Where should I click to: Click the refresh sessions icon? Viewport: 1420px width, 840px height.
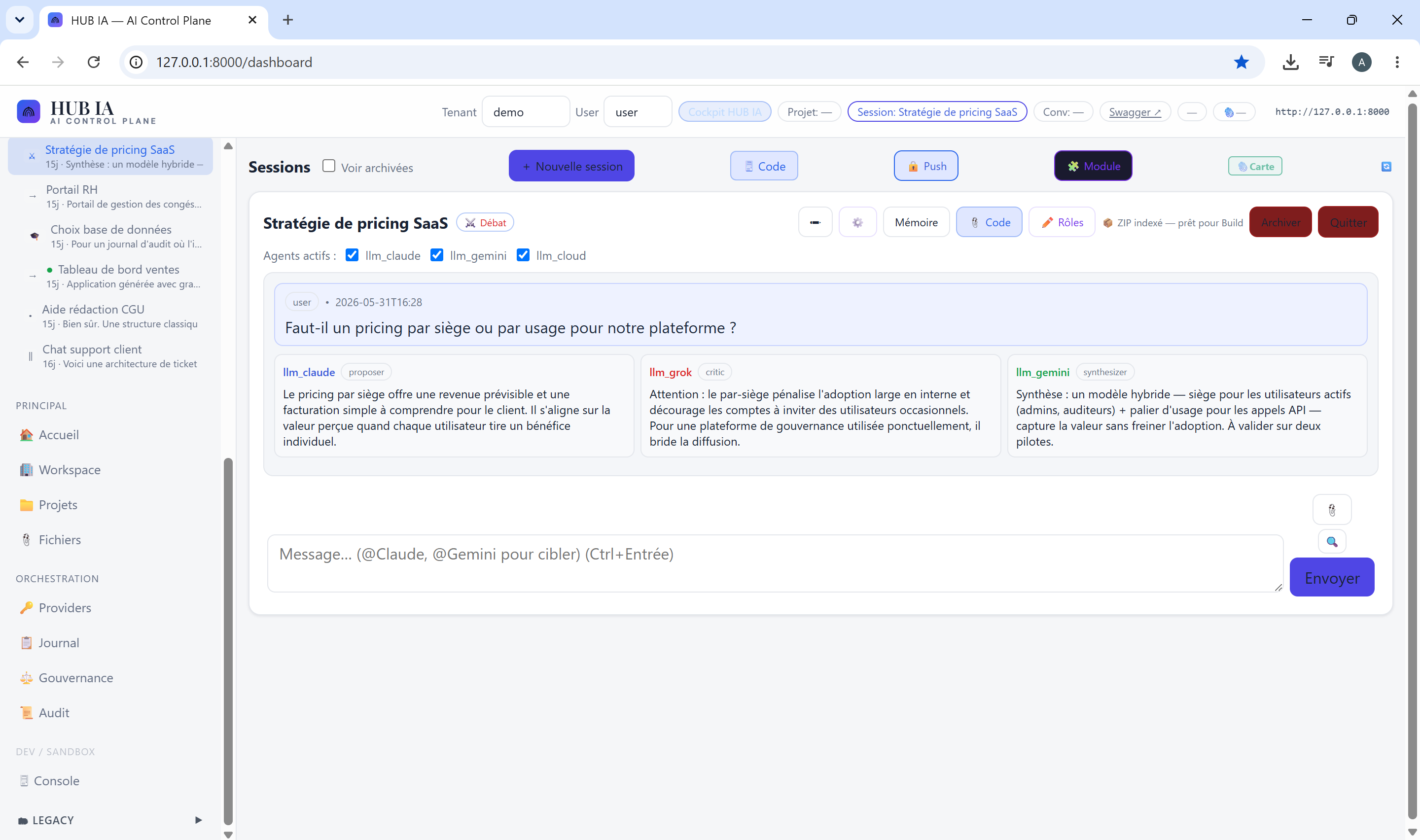[1386, 167]
